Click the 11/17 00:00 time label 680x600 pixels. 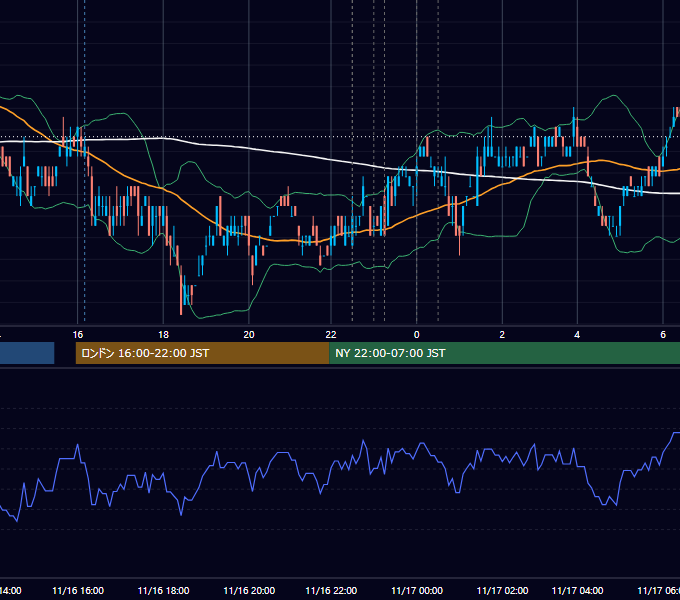pos(417,590)
